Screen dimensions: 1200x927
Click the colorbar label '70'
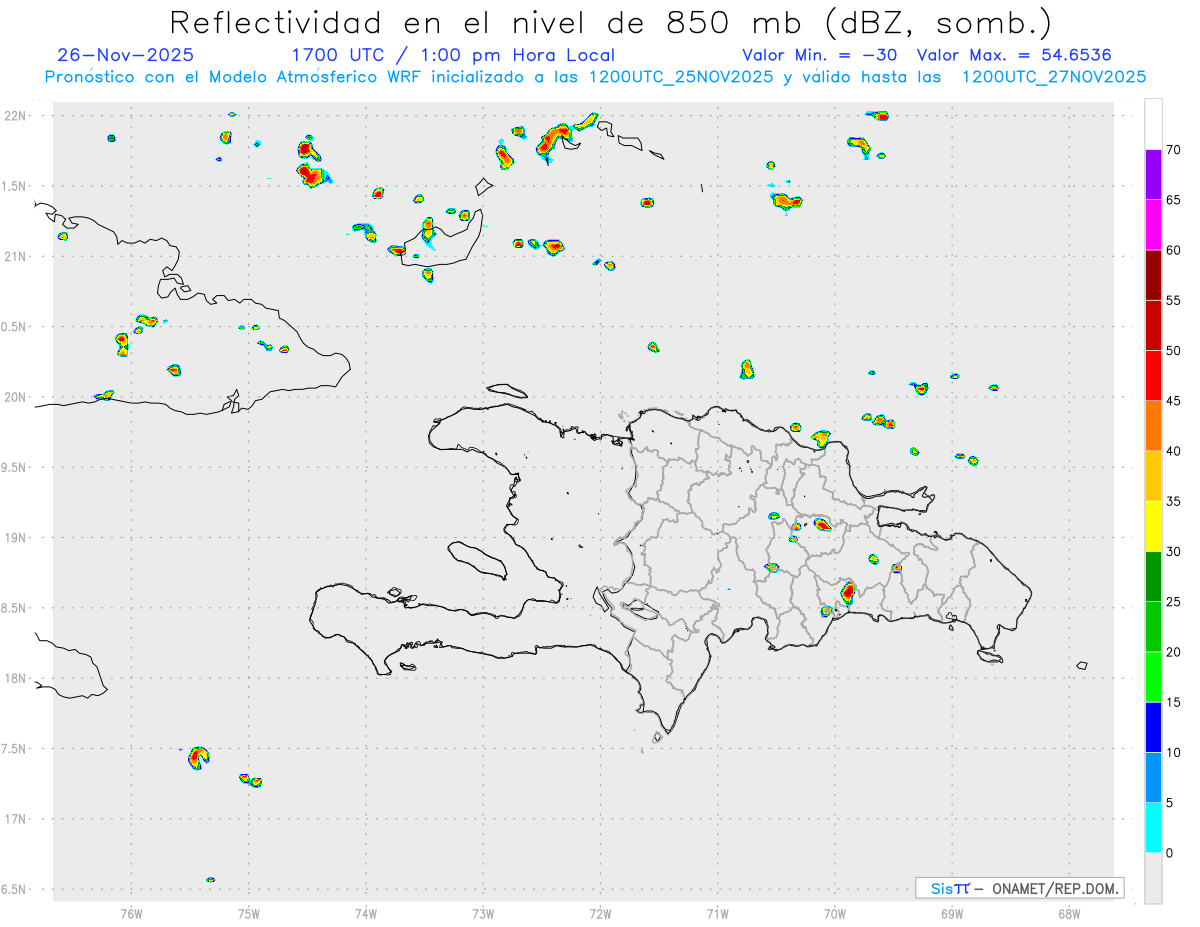coord(1173,150)
